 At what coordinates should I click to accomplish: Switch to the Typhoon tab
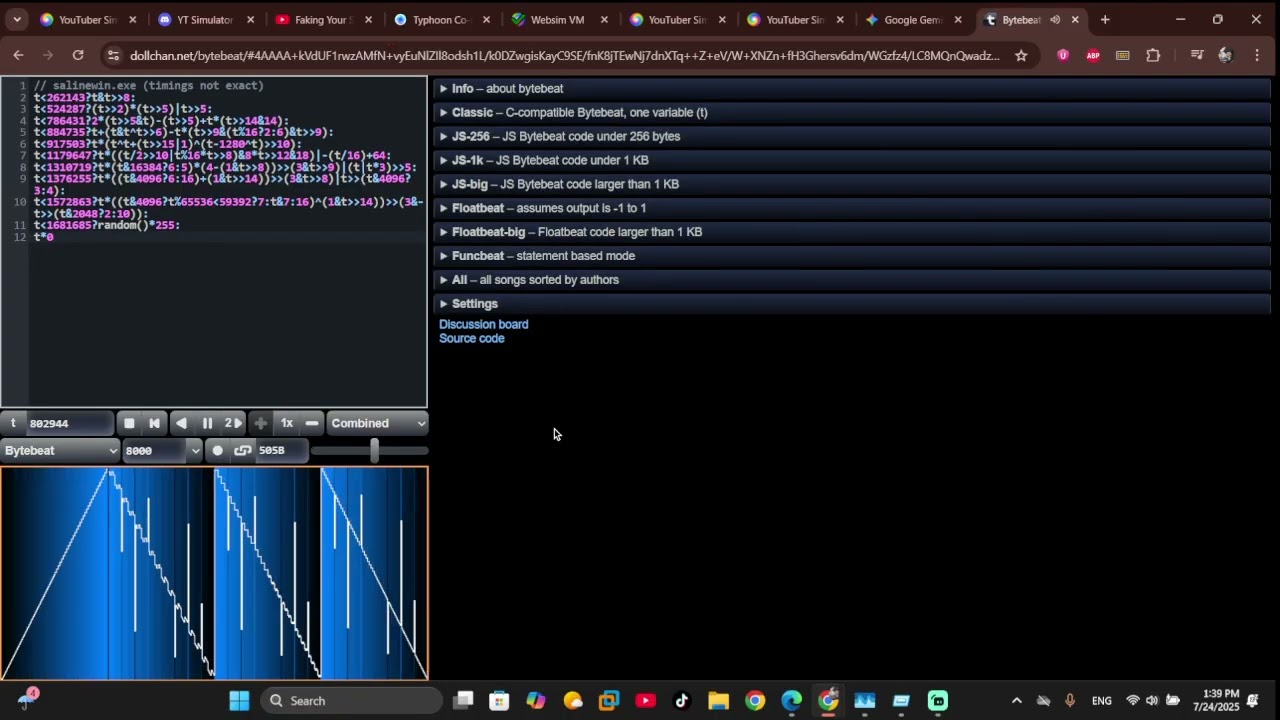[443, 20]
